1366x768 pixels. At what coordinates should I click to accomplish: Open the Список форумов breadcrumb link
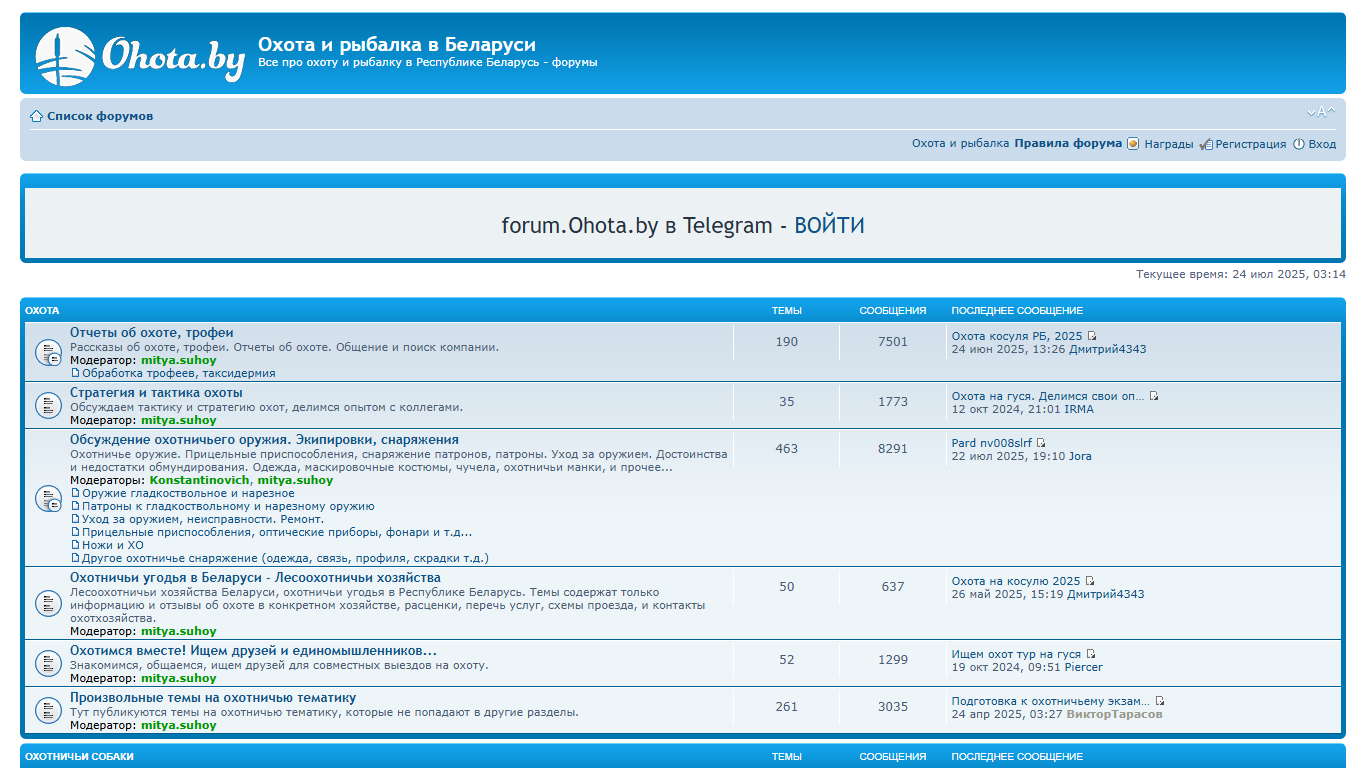tap(100, 116)
